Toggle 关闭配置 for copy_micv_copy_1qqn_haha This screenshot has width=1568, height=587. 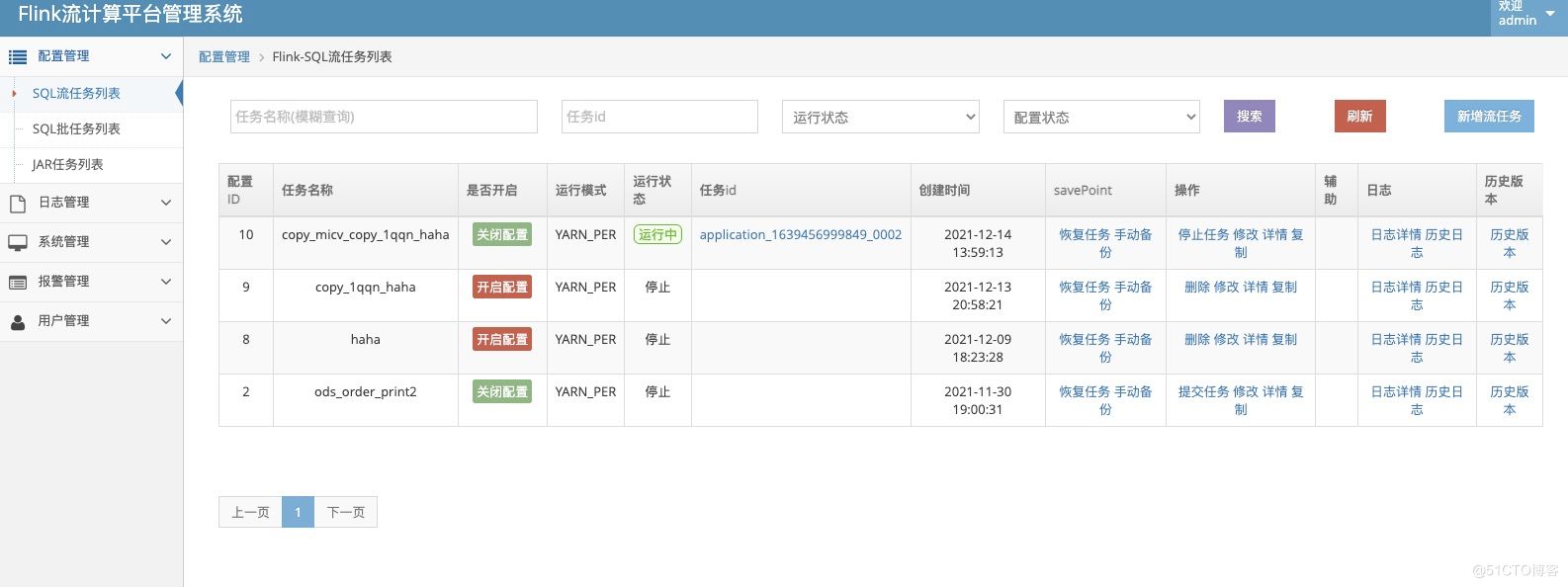point(502,234)
